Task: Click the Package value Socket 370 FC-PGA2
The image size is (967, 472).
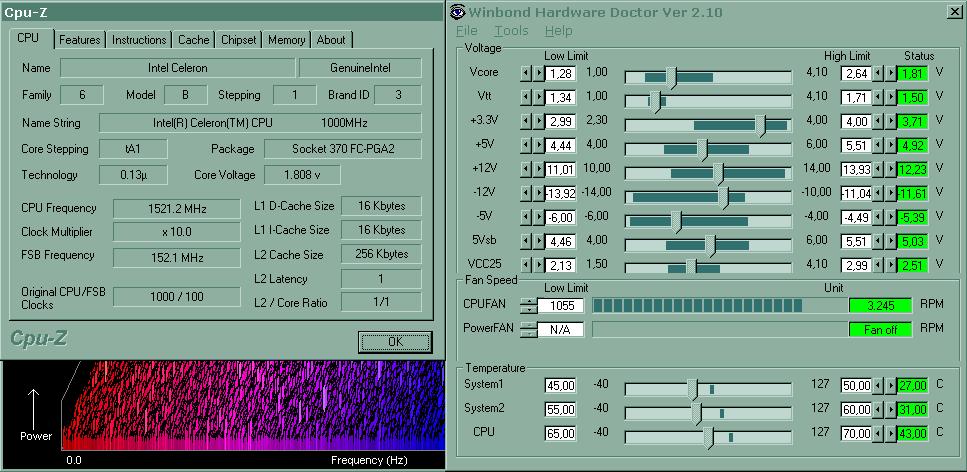Action: [343, 149]
